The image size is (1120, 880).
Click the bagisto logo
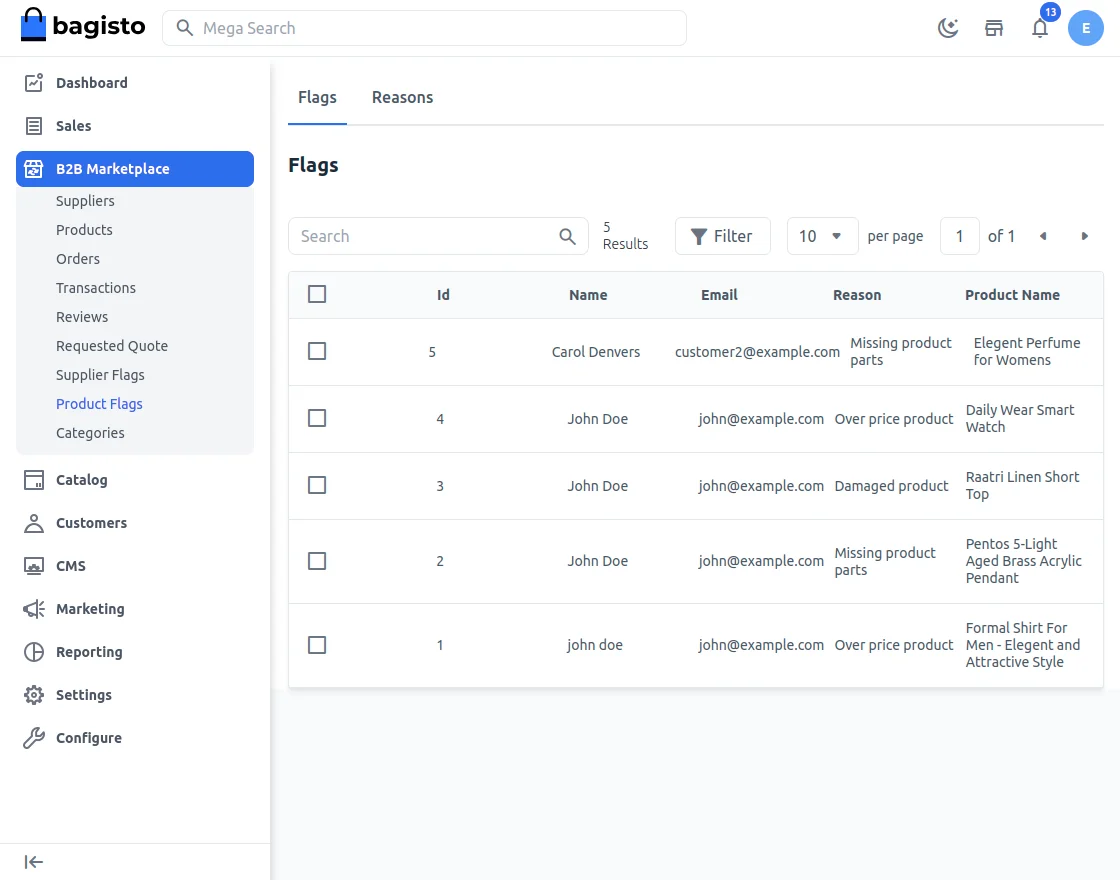pyautogui.click(x=83, y=27)
